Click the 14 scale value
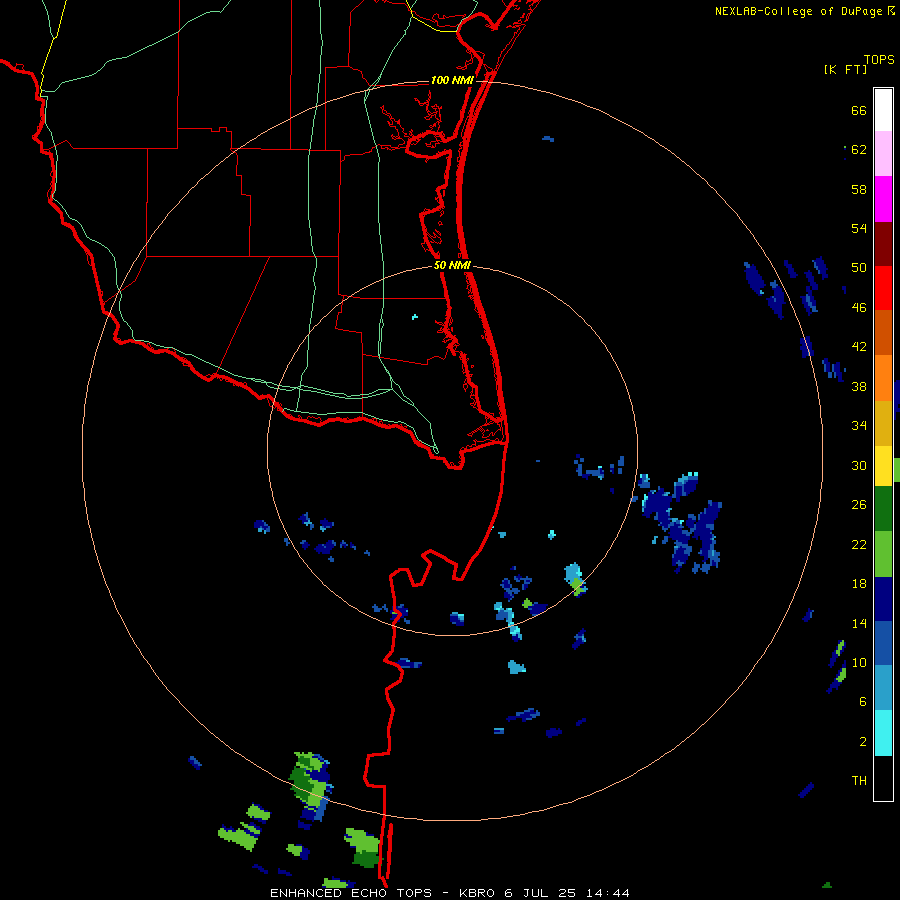This screenshot has width=900, height=900. tap(859, 623)
